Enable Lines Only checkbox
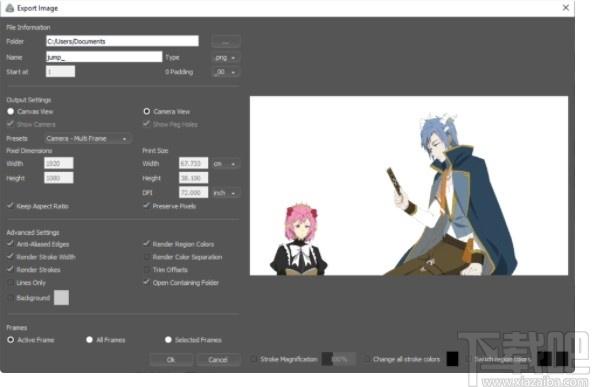Image resolution: width=592 pixels, height=387 pixels. point(10,282)
